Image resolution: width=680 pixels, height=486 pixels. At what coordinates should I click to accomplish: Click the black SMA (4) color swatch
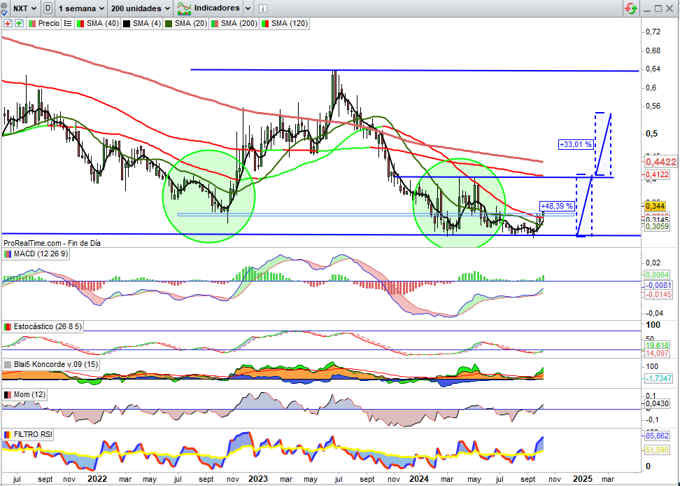[x=126, y=23]
